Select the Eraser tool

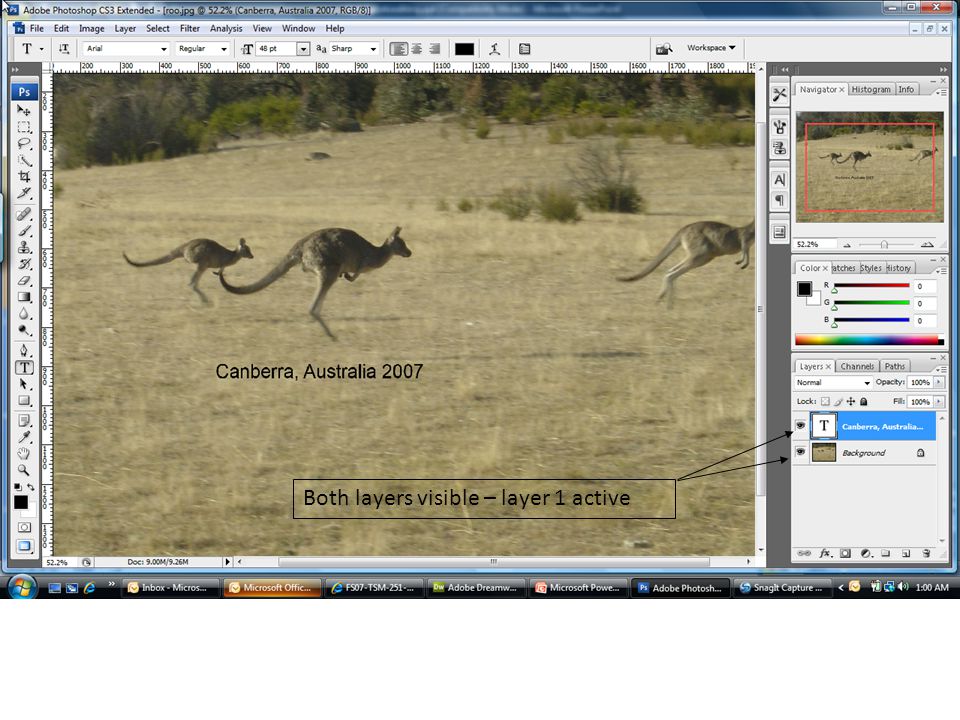(x=24, y=280)
